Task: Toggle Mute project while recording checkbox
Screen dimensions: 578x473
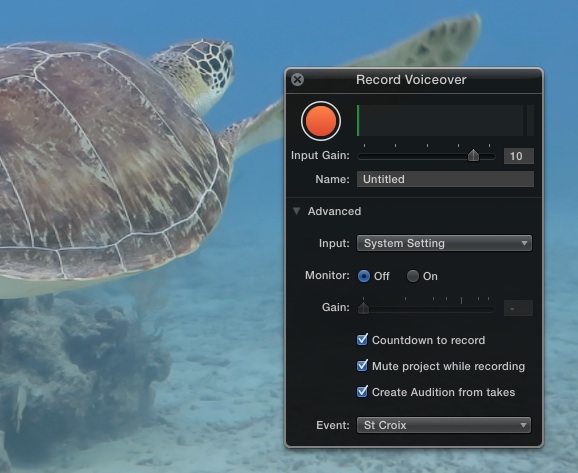Action: pos(362,366)
